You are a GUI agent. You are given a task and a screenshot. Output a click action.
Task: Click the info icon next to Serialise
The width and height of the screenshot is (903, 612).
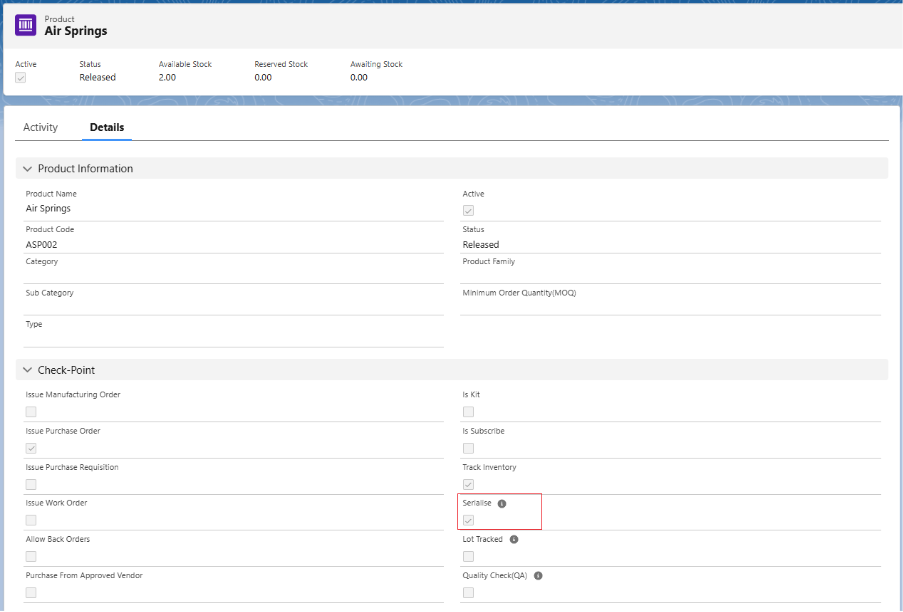tap(502, 503)
